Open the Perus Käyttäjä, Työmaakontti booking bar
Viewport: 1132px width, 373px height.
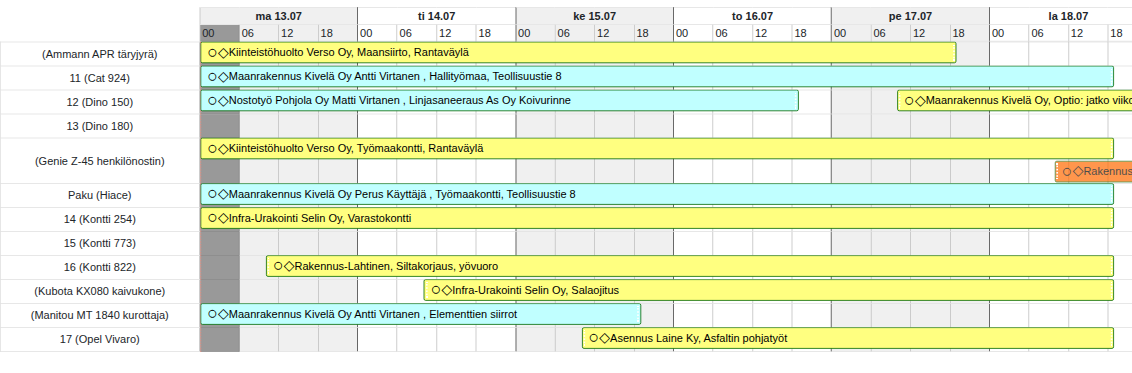click(657, 194)
